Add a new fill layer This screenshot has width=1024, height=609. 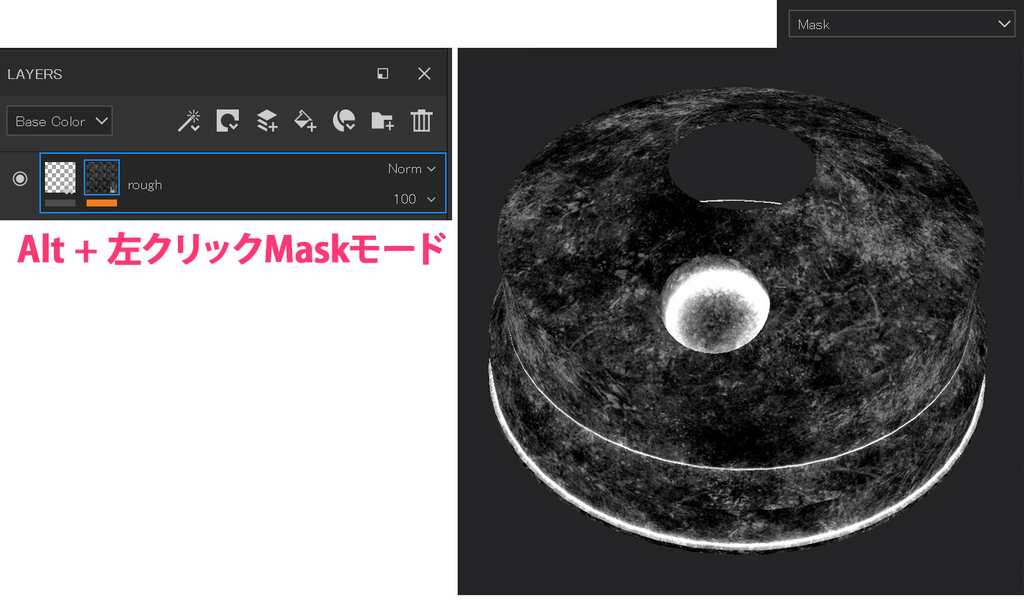[305, 121]
